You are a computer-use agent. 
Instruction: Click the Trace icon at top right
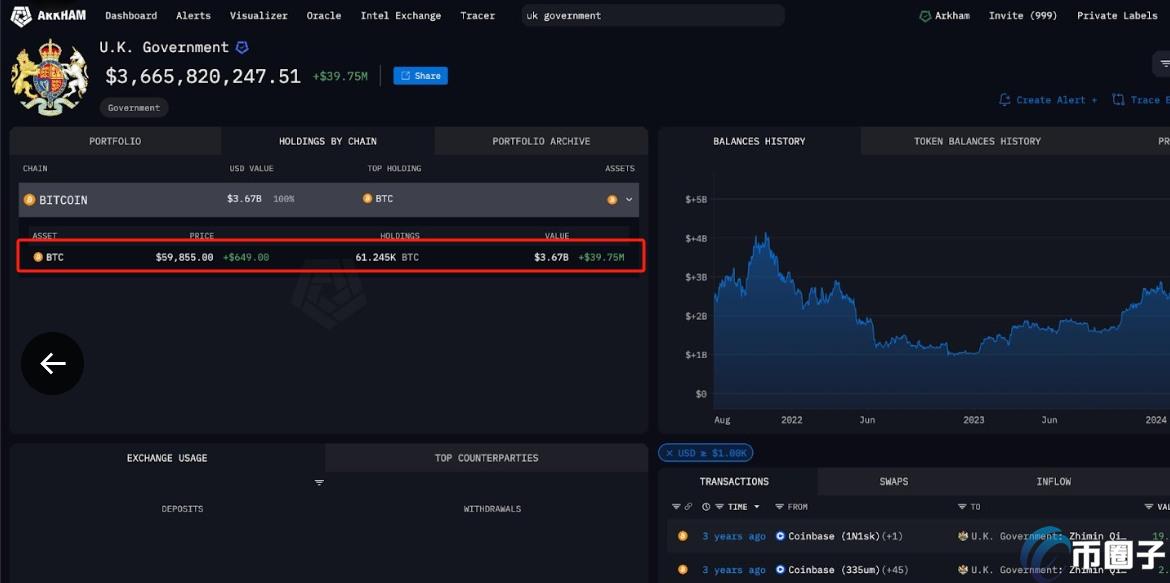[x=1118, y=99]
